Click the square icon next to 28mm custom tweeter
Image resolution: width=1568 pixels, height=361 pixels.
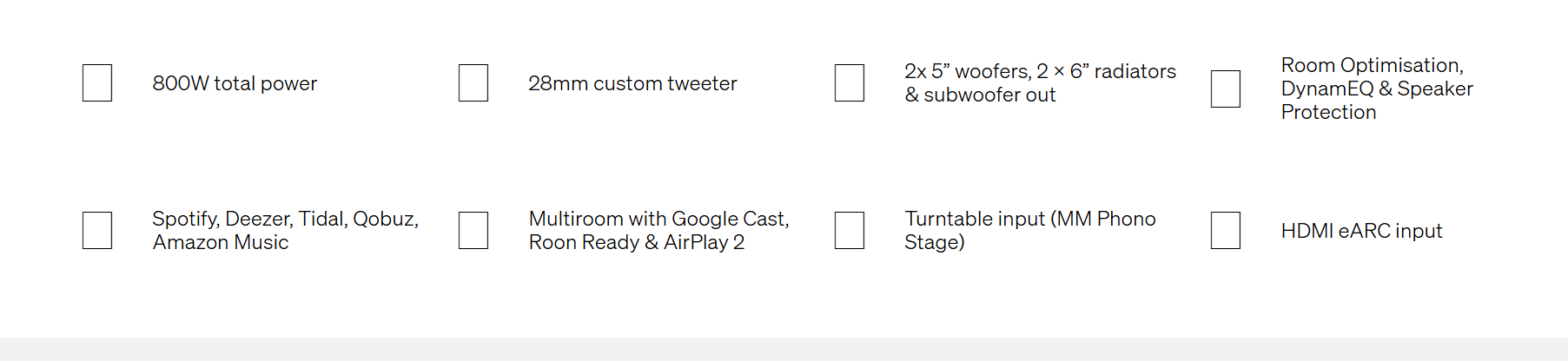pyautogui.click(x=473, y=83)
